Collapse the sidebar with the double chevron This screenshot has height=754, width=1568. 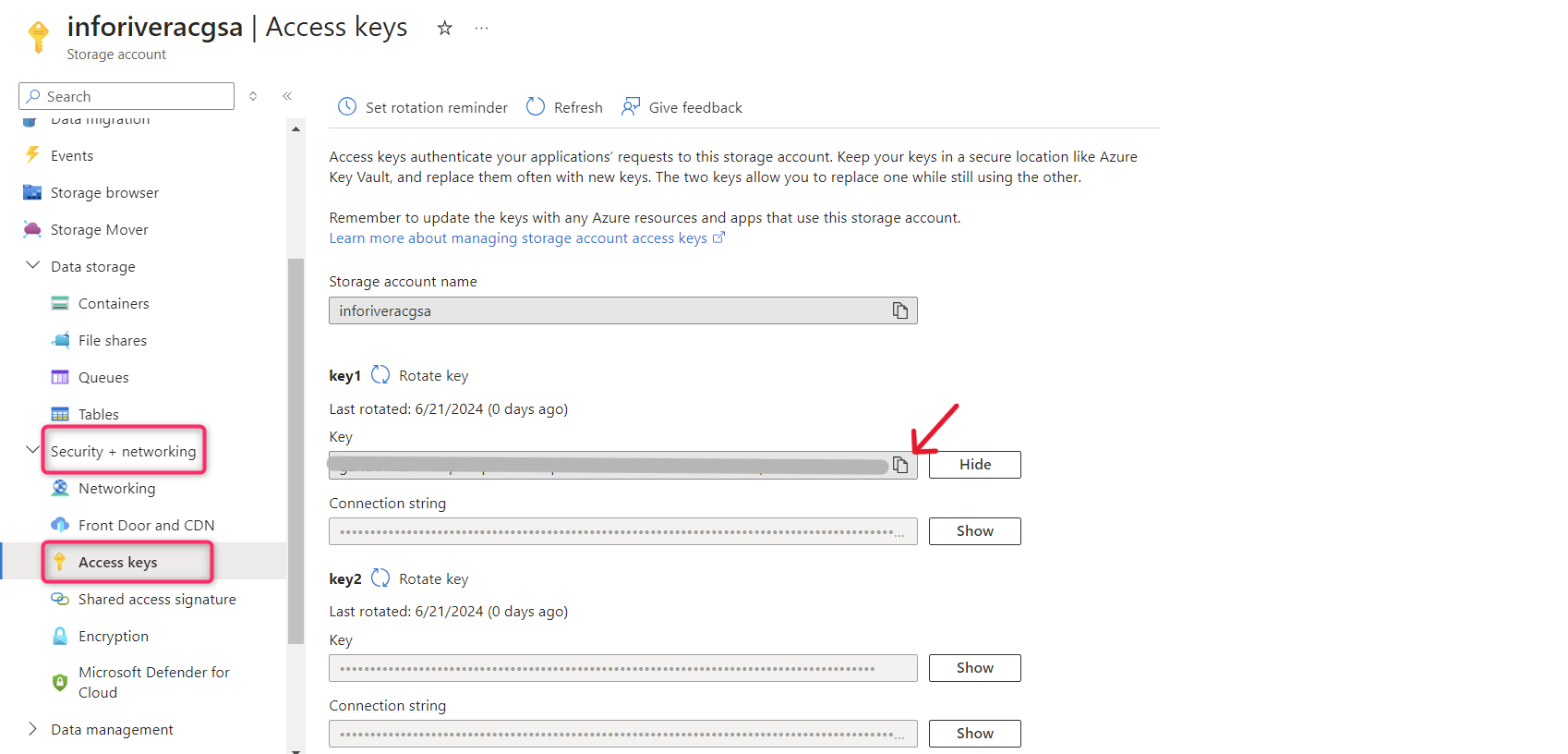[x=287, y=96]
